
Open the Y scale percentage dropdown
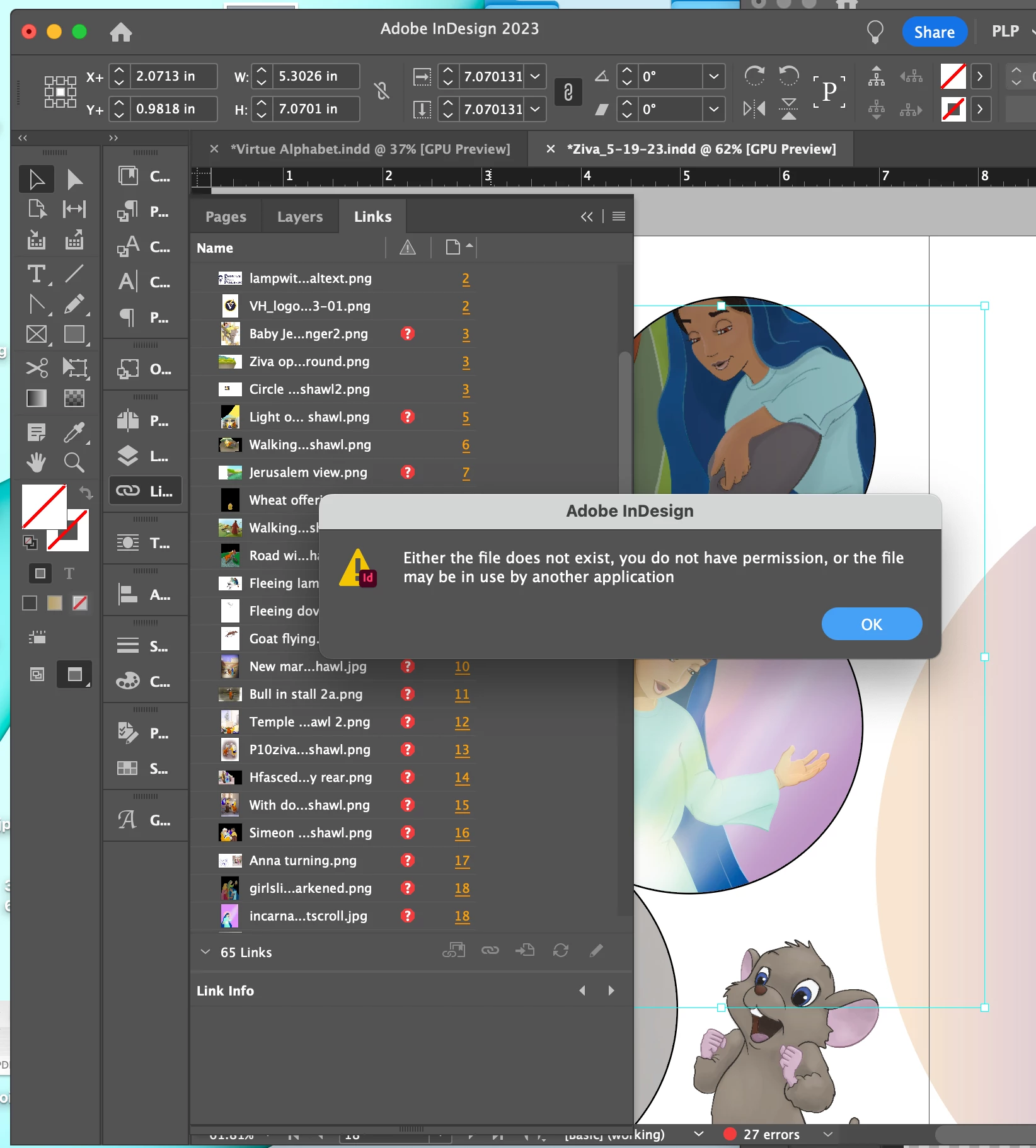pyautogui.click(x=535, y=109)
